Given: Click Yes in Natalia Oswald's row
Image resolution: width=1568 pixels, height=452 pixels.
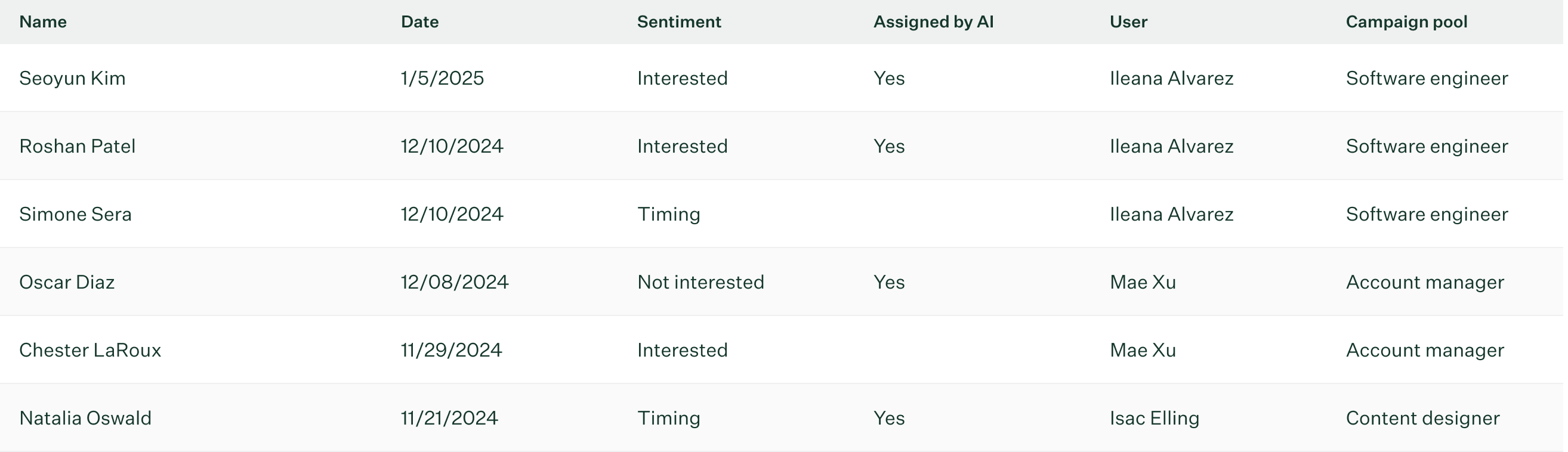Looking at the screenshot, I should pyautogui.click(x=889, y=419).
